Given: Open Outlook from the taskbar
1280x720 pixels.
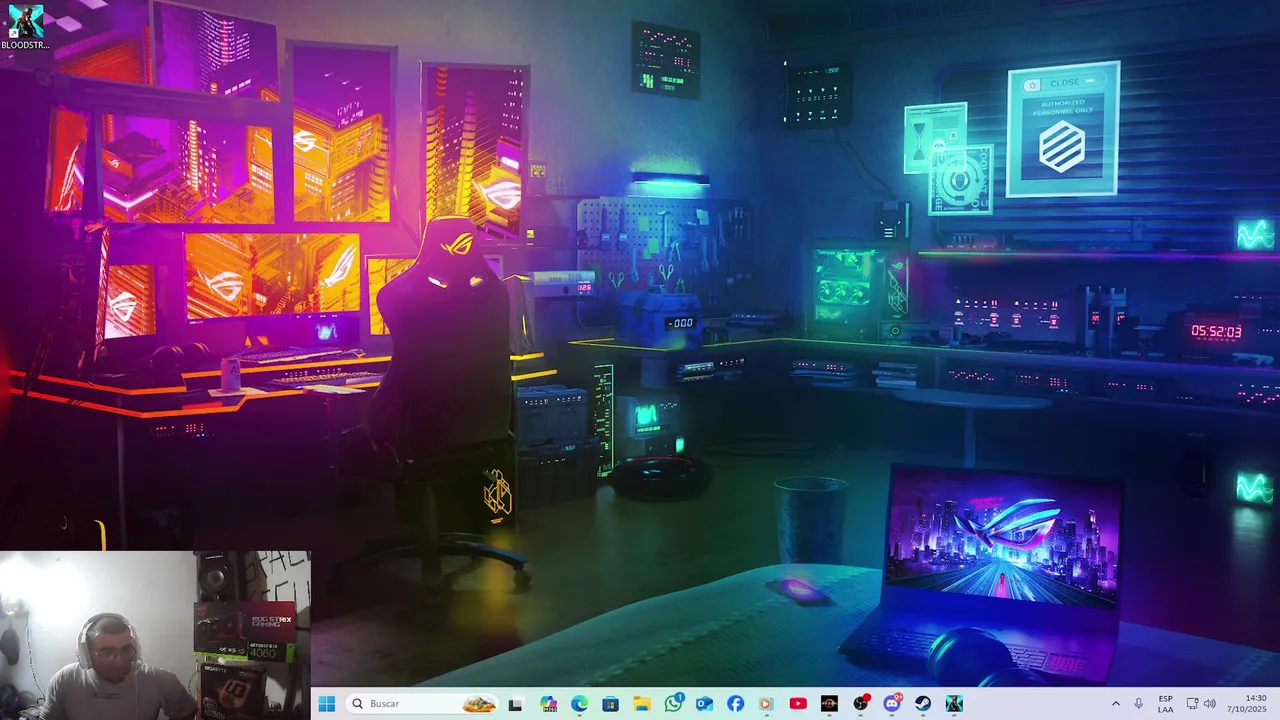Looking at the screenshot, I should [x=704, y=704].
